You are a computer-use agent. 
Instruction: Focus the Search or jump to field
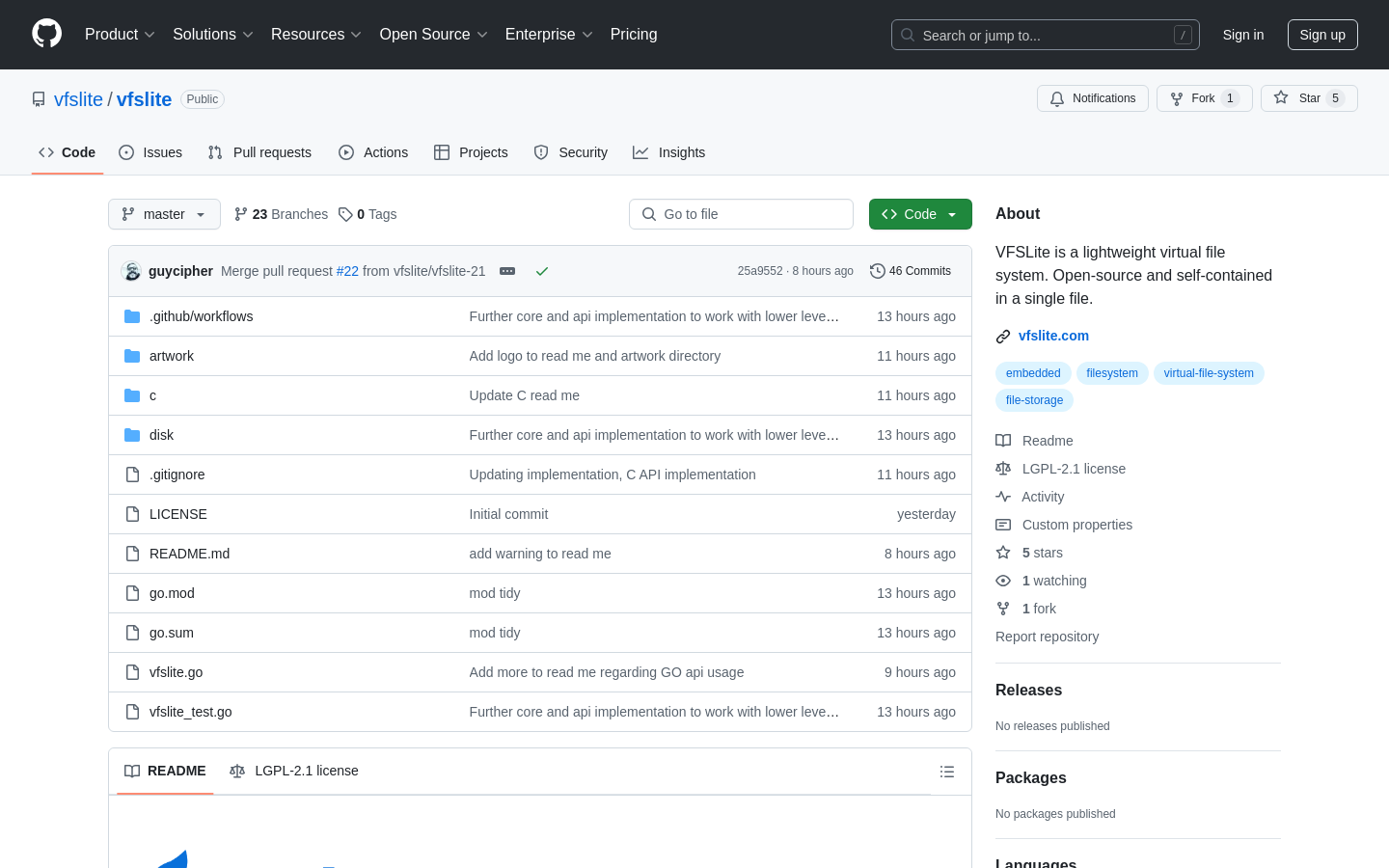(1046, 35)
